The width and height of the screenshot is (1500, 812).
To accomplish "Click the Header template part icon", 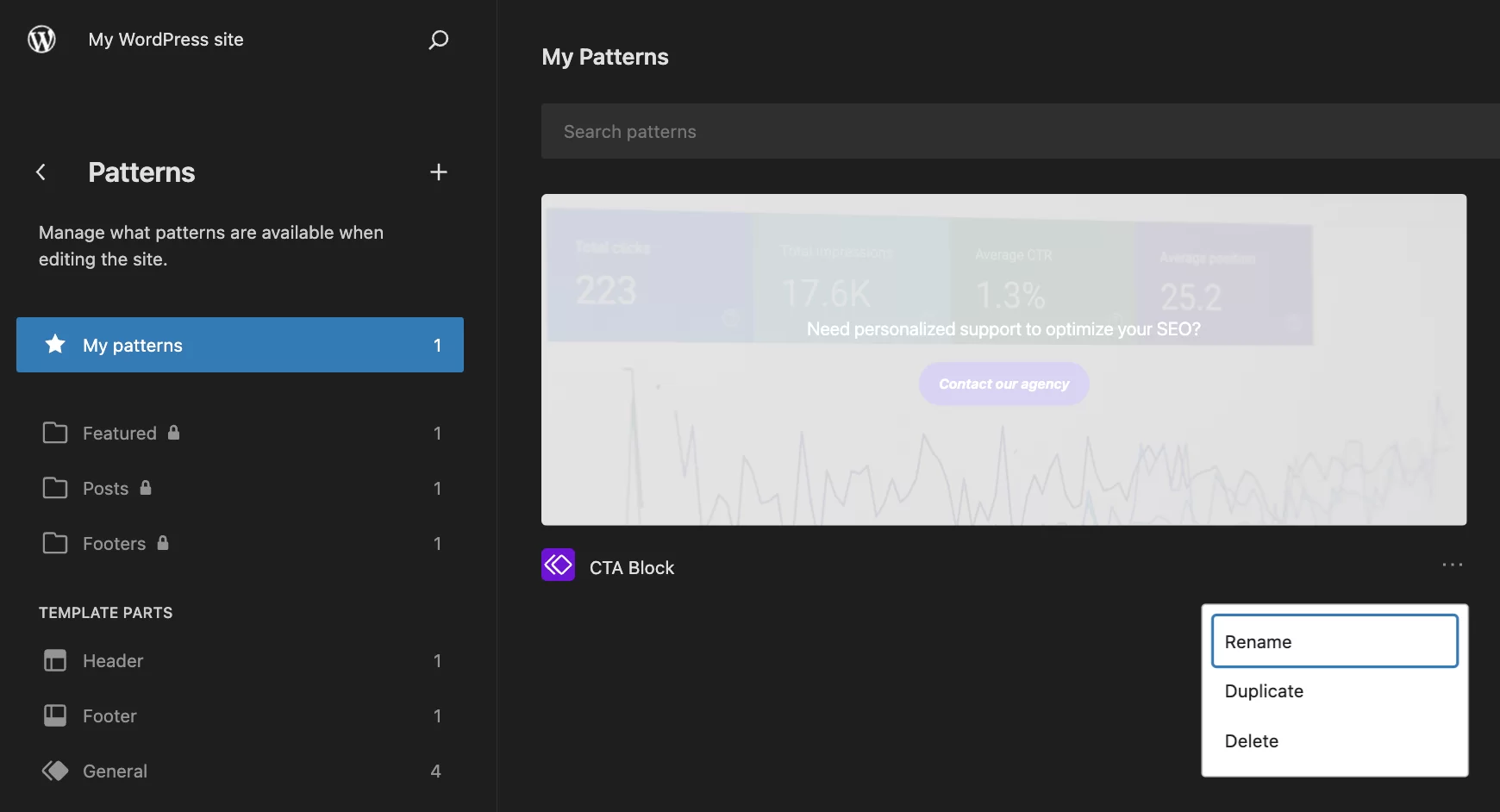I will (55, 660).
